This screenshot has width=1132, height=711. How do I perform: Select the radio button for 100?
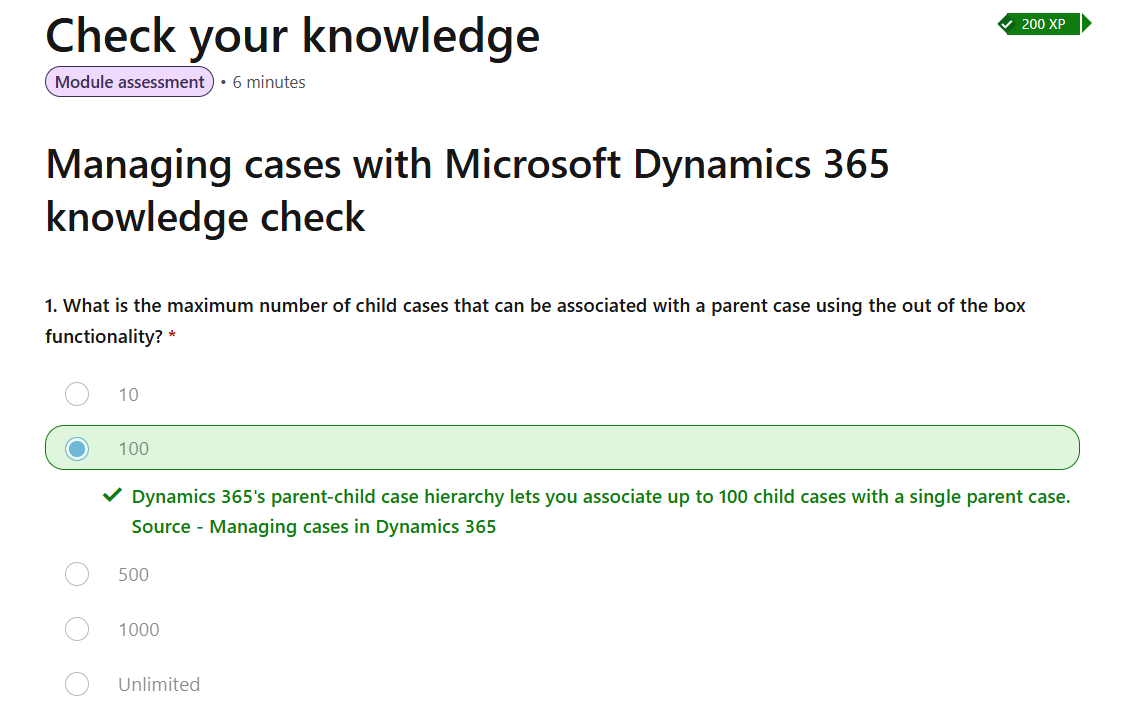[77, 449]
